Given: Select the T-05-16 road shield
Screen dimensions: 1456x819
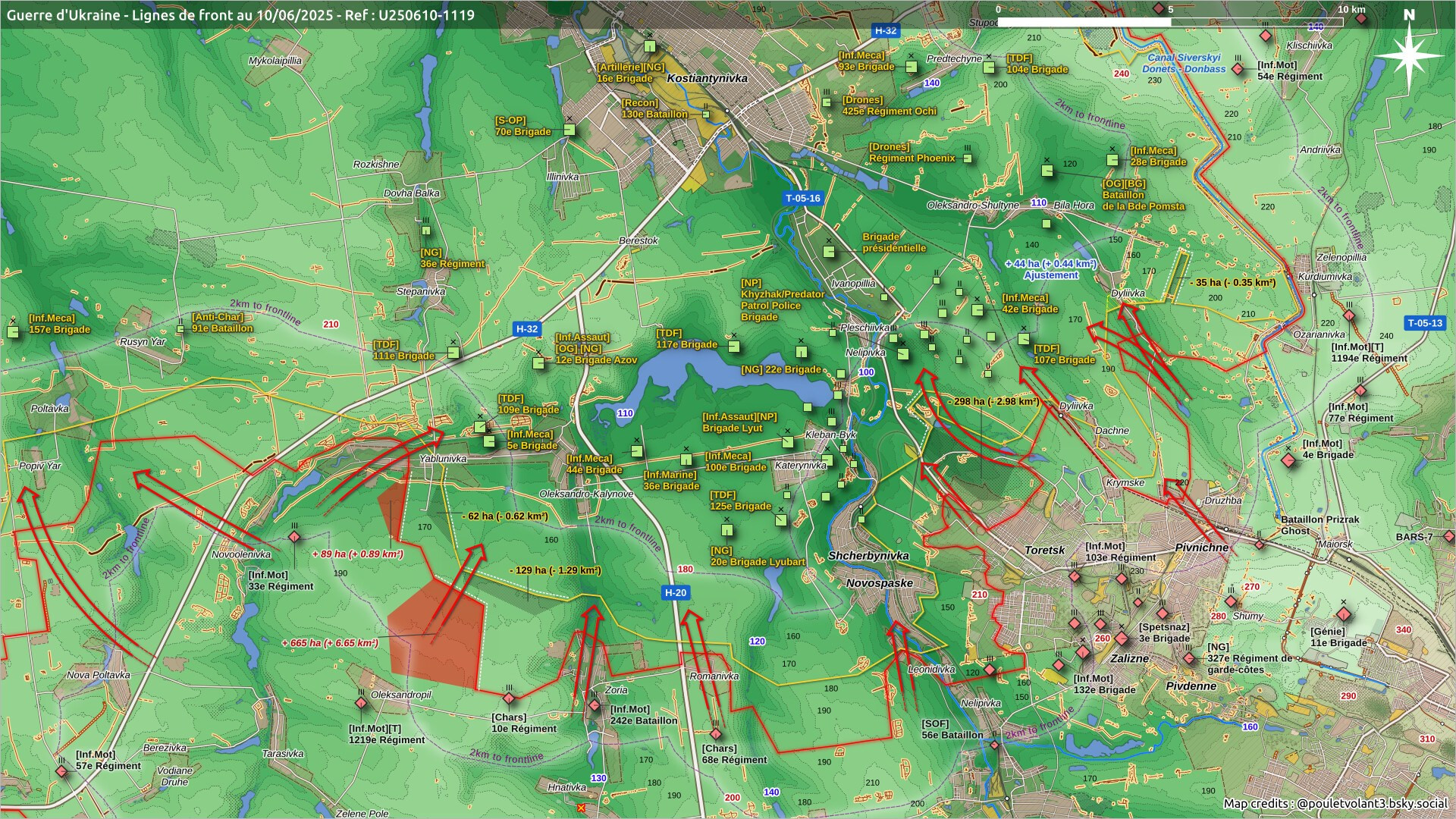Looking at the screenshot, I should click(803, 199).
